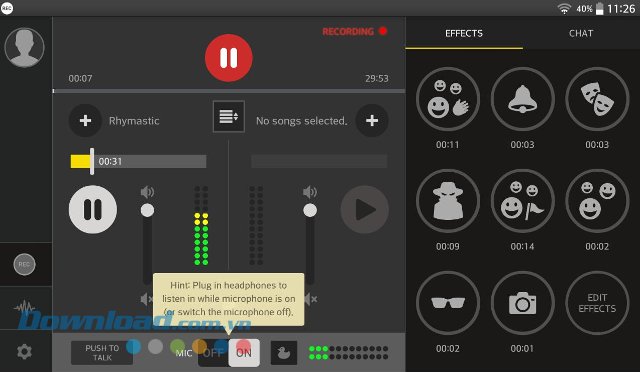Mute the right deck via crossed speaker
640x372 pixels.
click(311, 299)
